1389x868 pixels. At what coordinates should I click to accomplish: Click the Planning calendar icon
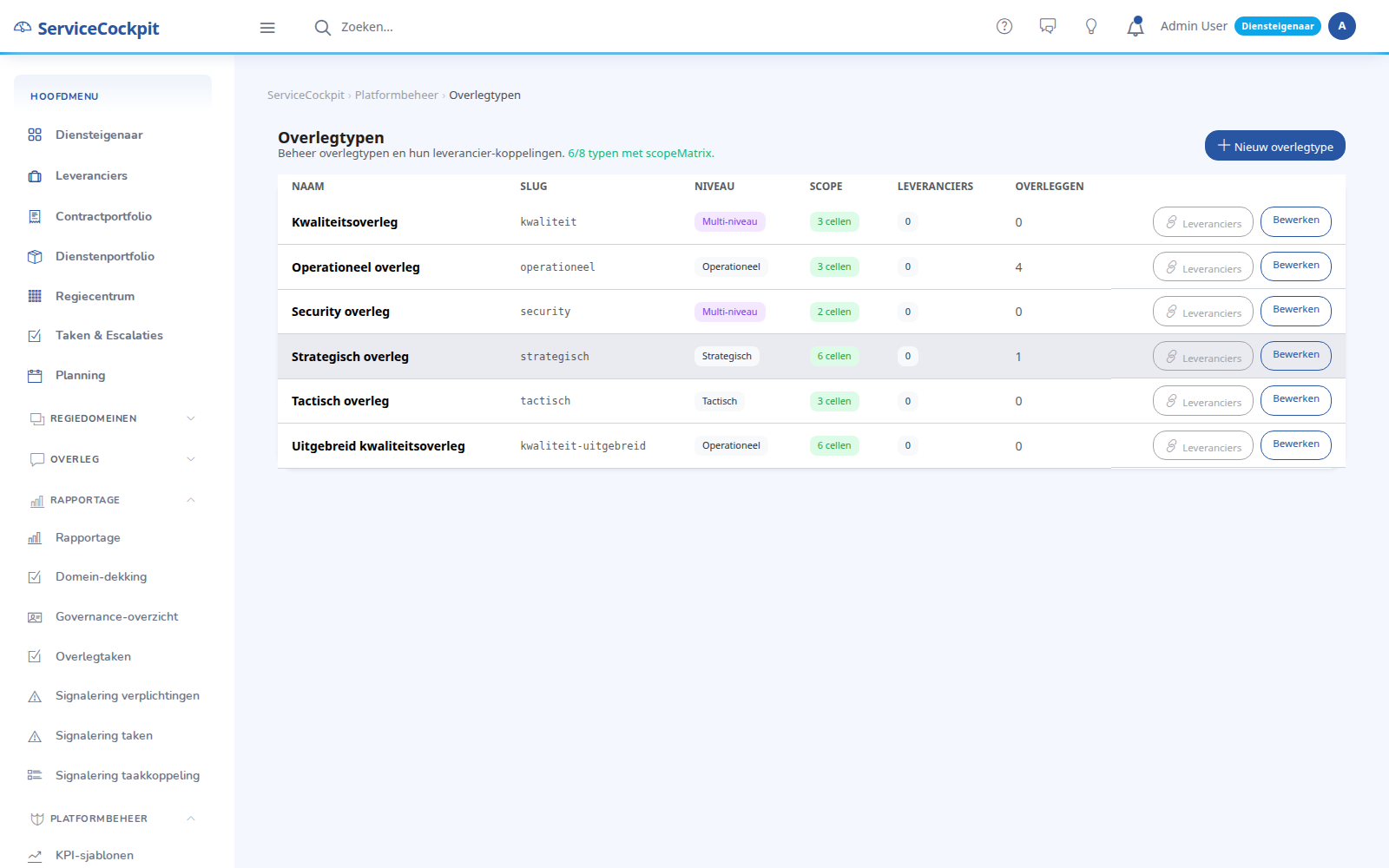[x=35, y=376]
